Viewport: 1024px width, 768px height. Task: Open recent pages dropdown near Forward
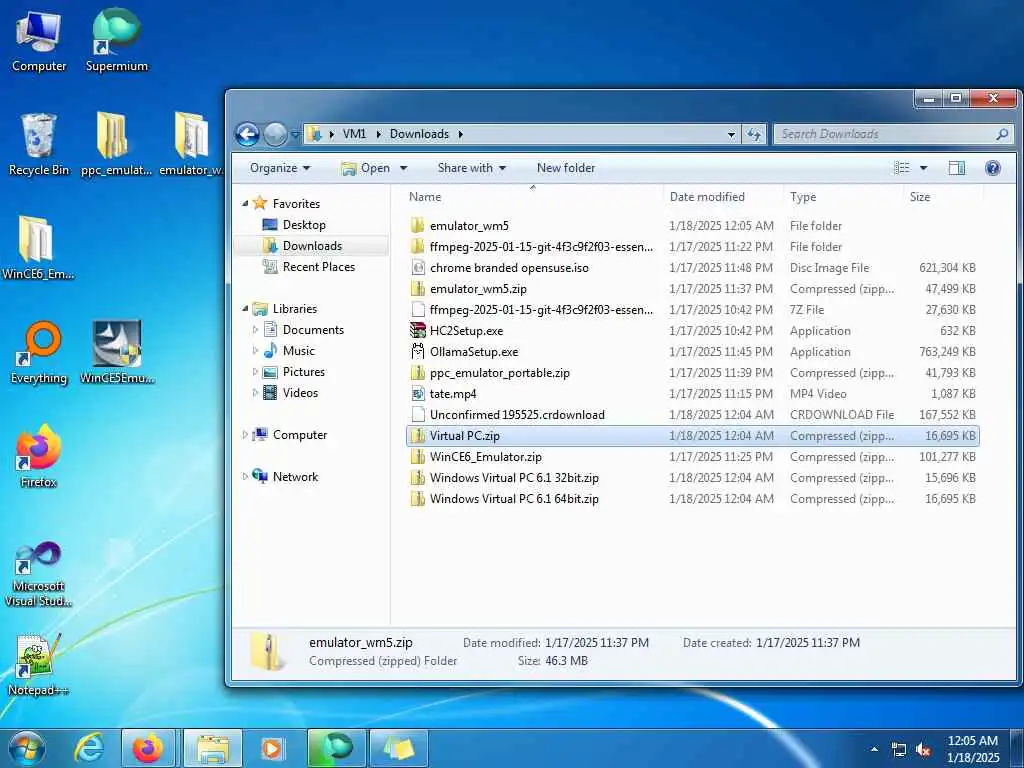pos(295,135)
